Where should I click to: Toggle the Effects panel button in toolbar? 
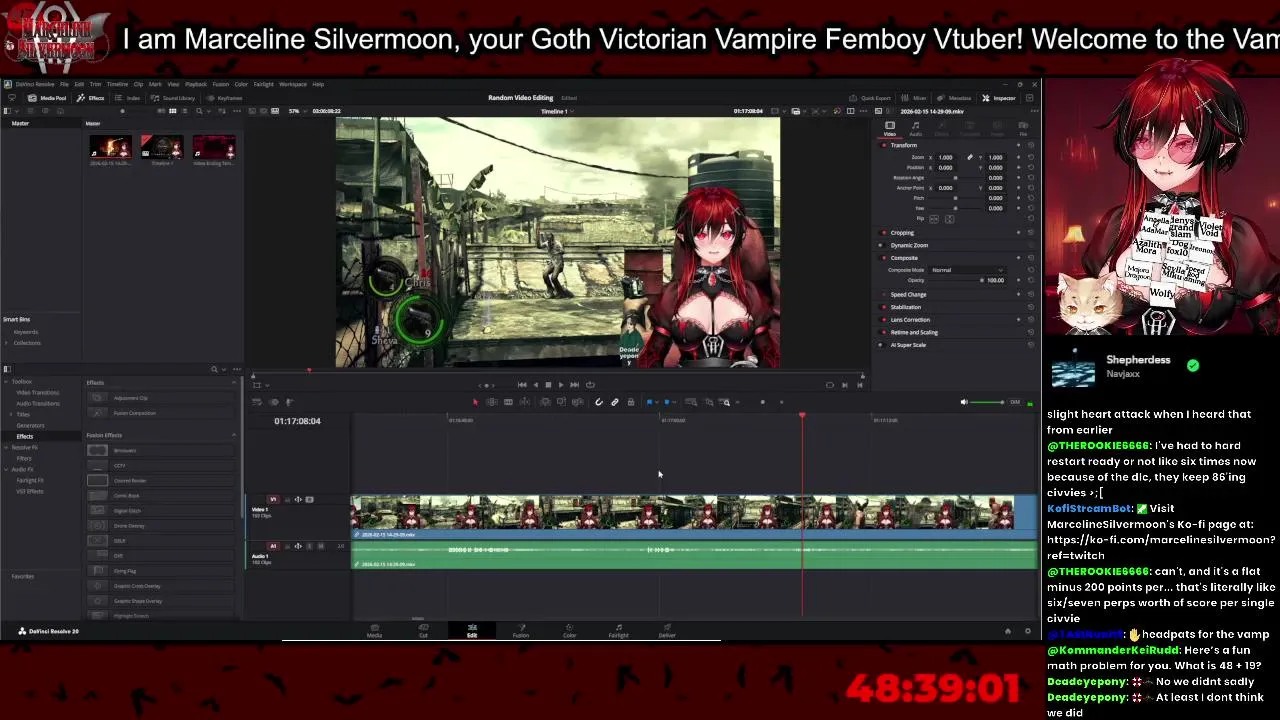click(x=91, y=98)
